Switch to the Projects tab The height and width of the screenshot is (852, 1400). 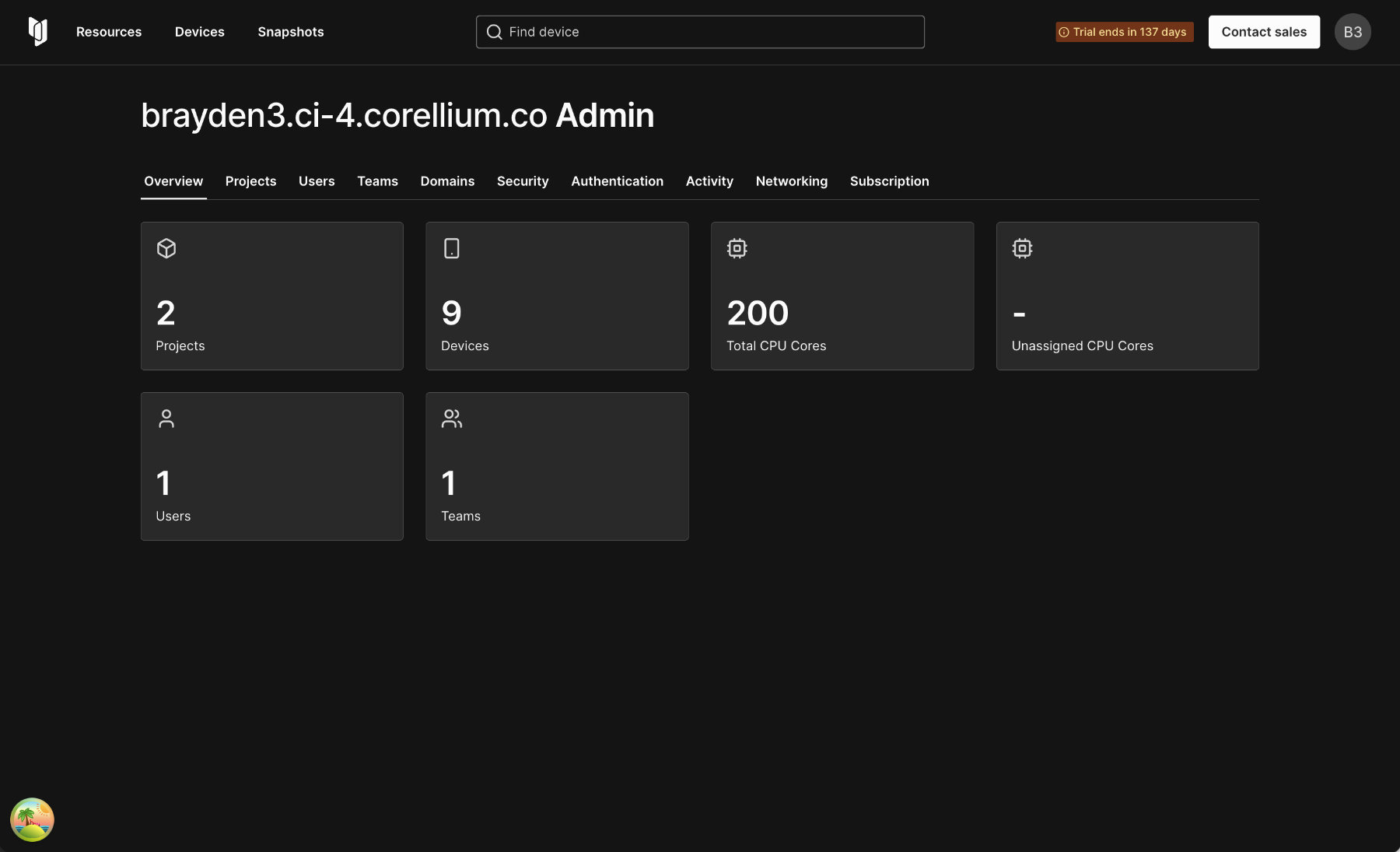click(x=250, y=181)
